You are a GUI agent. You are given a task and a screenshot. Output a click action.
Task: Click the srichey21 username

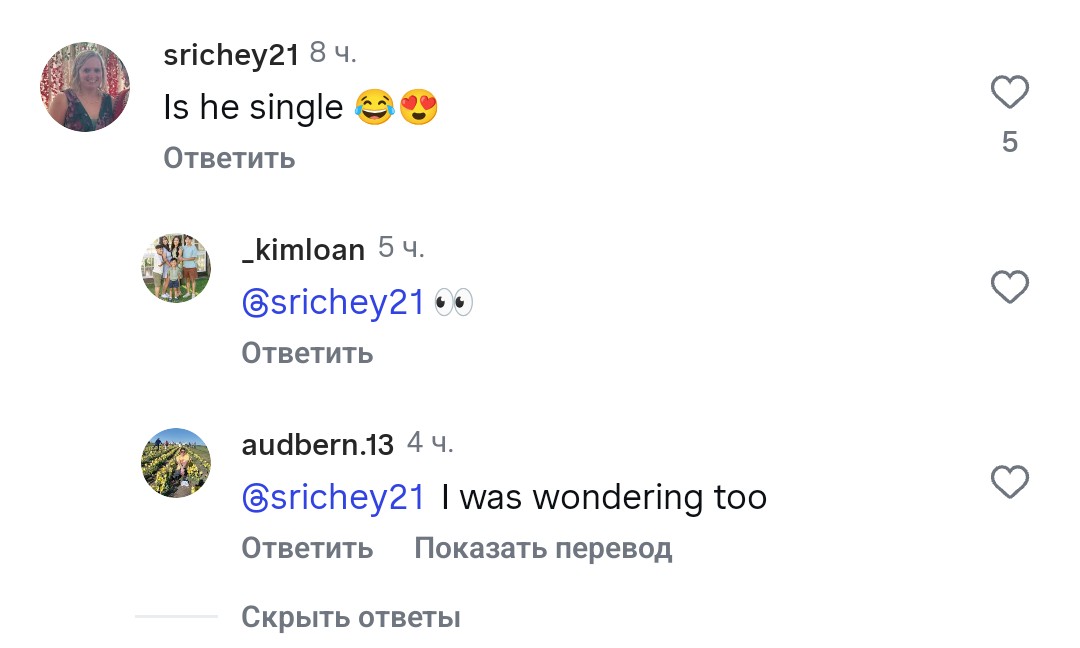click(x=231, y=55)
